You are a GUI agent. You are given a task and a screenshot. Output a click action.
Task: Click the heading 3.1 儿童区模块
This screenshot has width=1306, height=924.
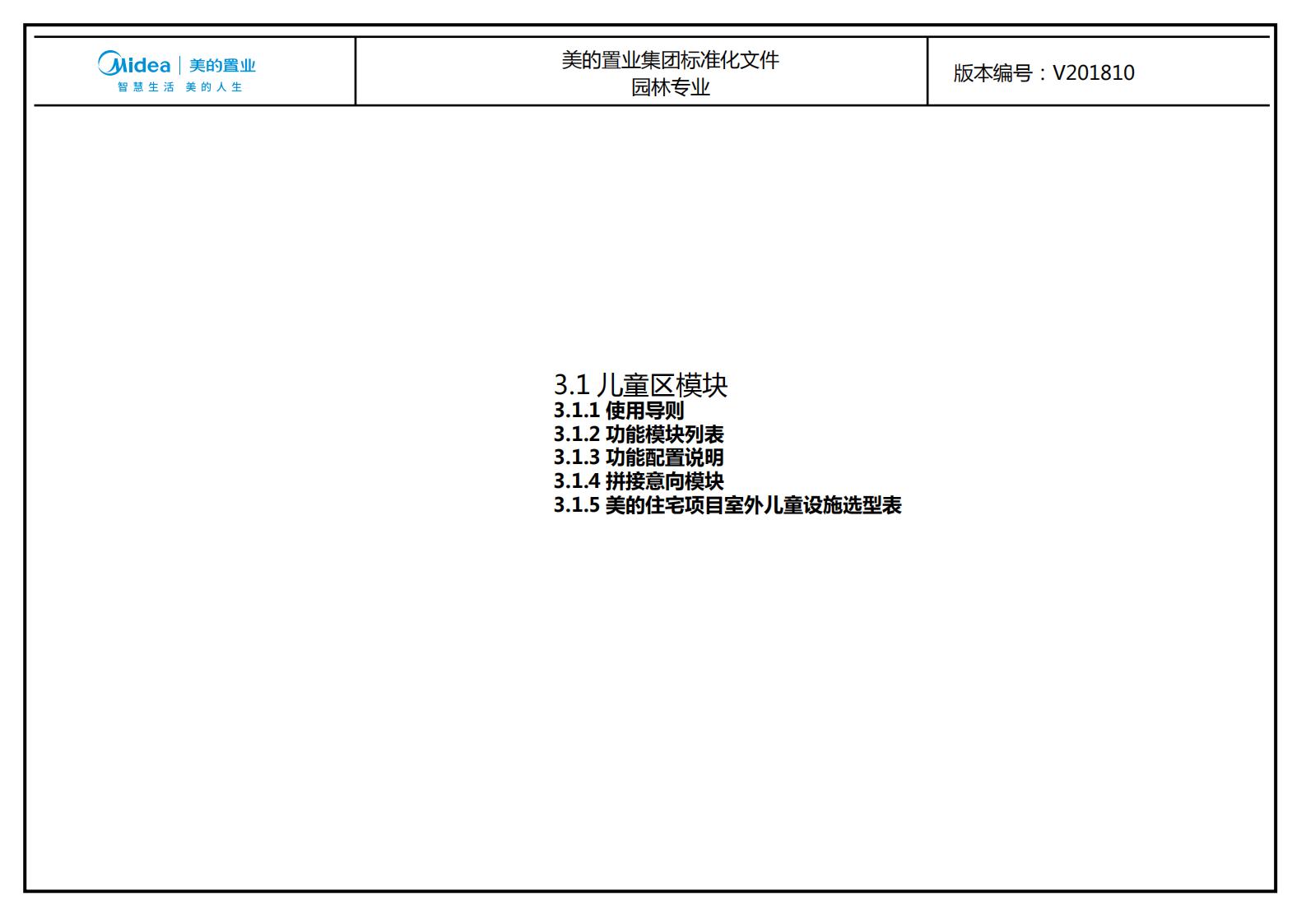click(x=640, y=384)
